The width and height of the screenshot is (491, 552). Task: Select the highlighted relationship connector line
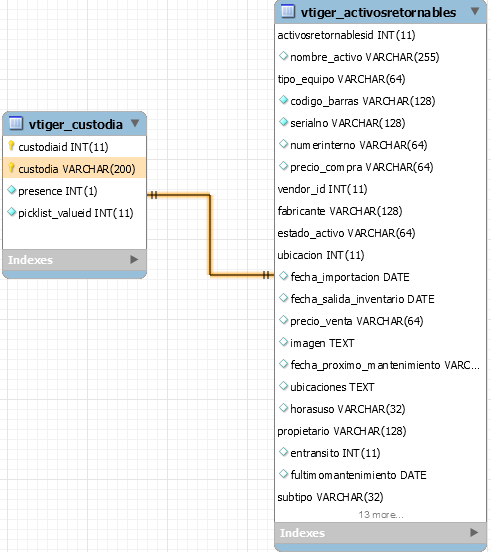tap(210, 234)
